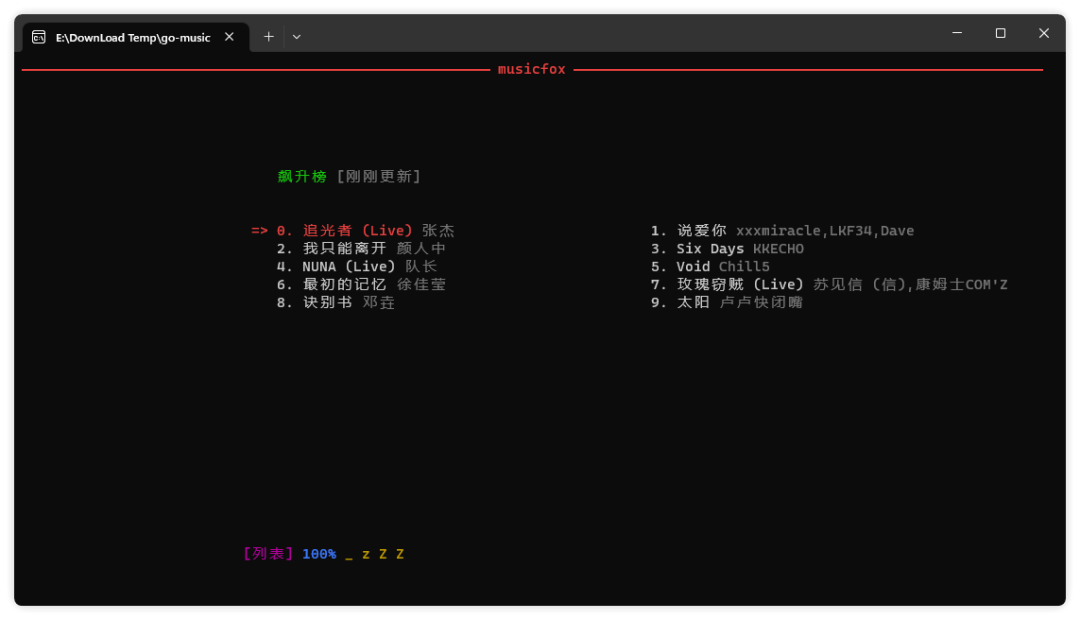Click artist name 徐佳莹

422,285
